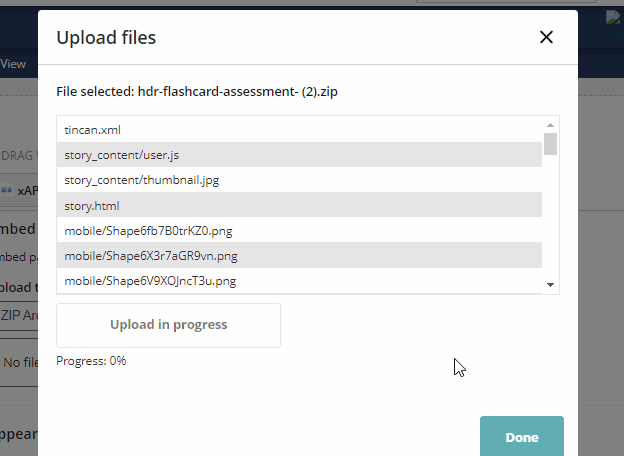Select tincan.xml in the file list
The width and height of the screenshot is (624, 456).
pyautogui.click(x=299, y=130)
